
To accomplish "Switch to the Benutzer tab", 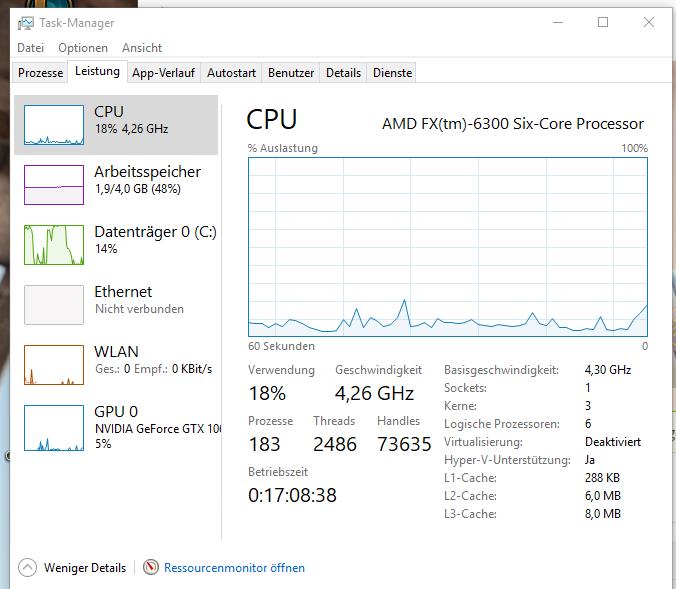I will tap(291, 73).
